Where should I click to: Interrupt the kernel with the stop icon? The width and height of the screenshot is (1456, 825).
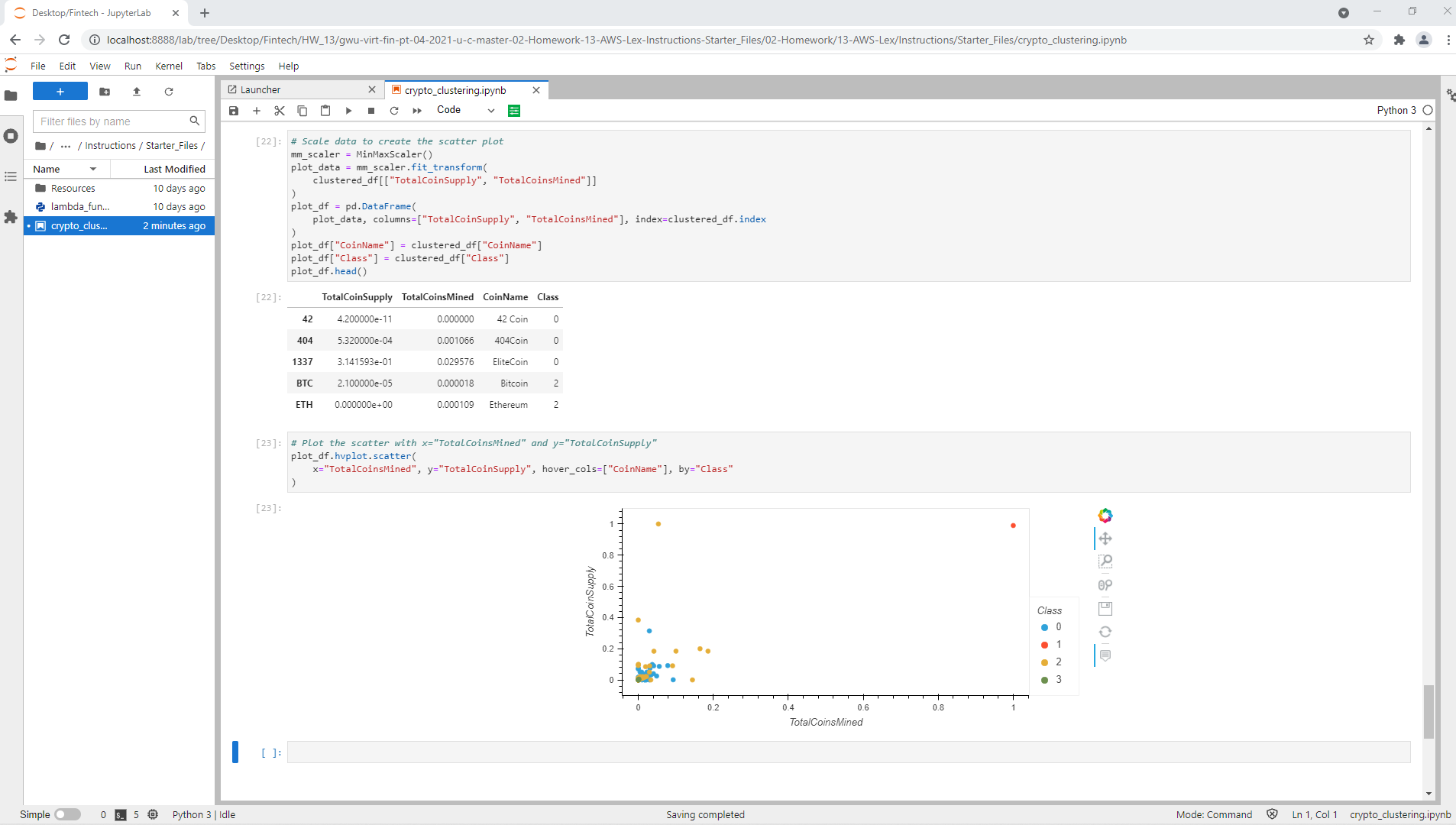pyautogui.click(x=371, y=111)
